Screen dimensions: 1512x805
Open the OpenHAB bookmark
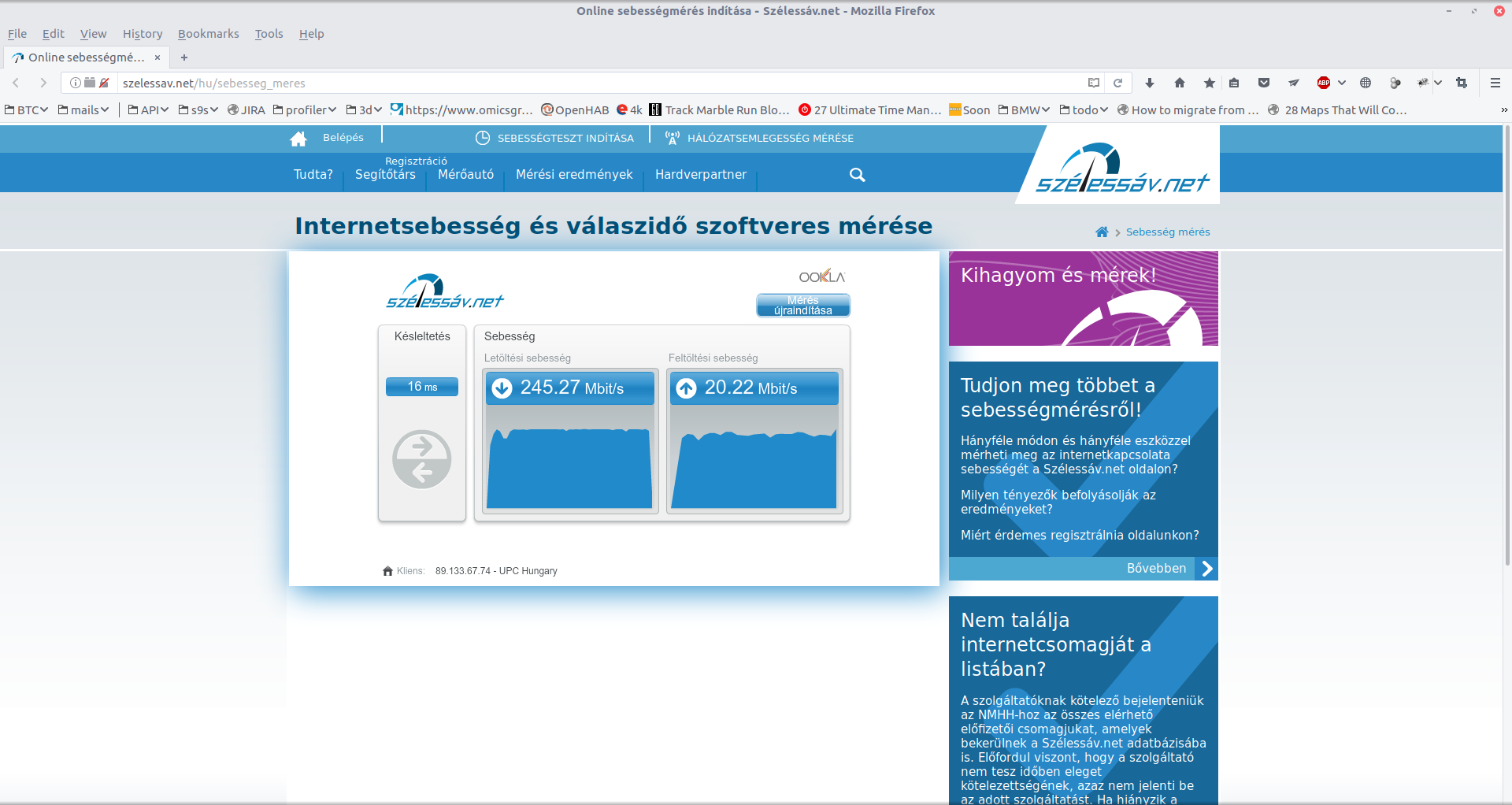coord(575,110)
